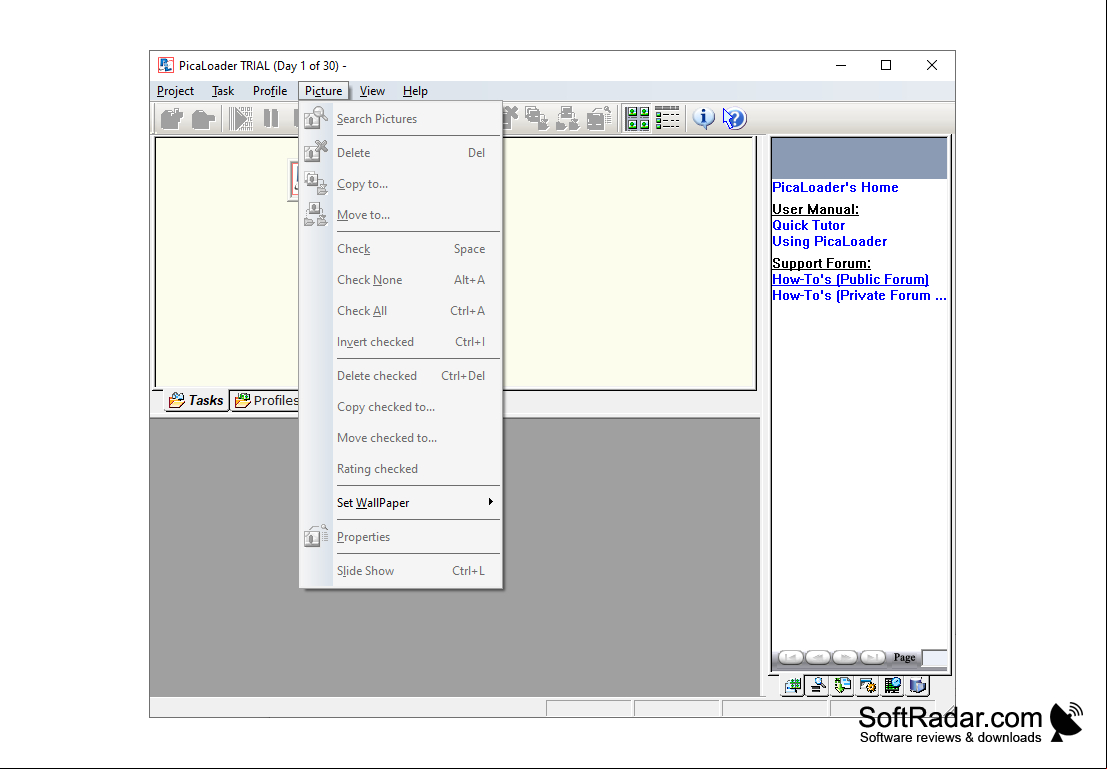Screen dimensions: 1107x769
Task: Go to first page navigation button
Action: 791,657
